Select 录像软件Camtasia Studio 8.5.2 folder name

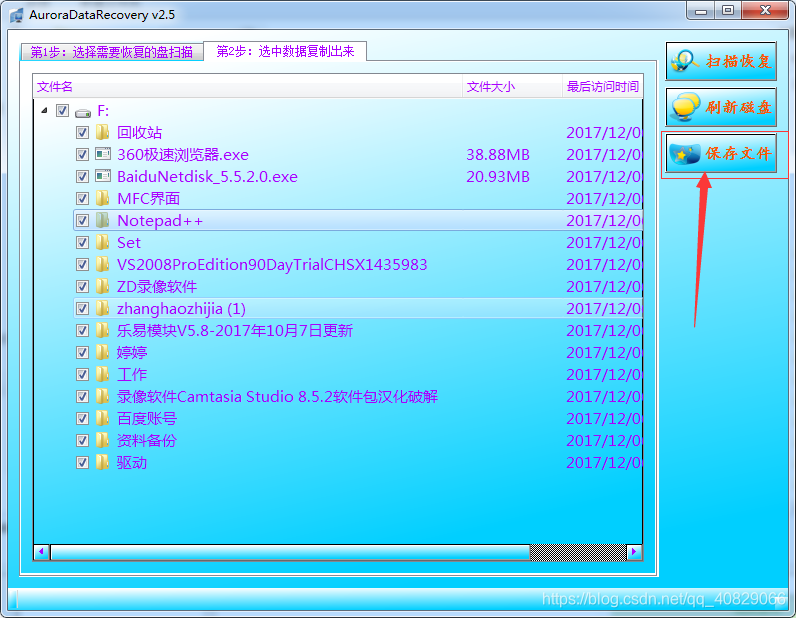pos(277,397)
